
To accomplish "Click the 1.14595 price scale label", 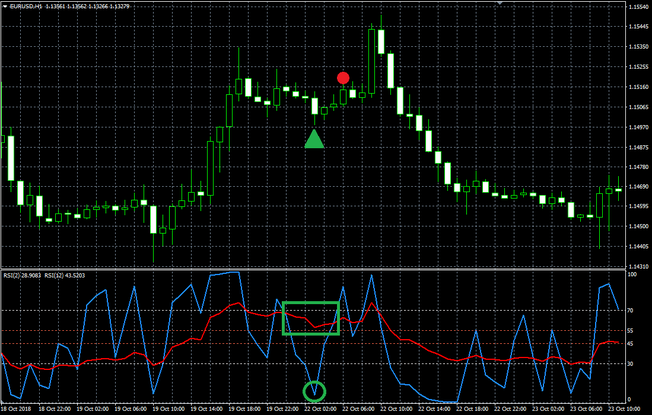I will [x=638, y=206].
